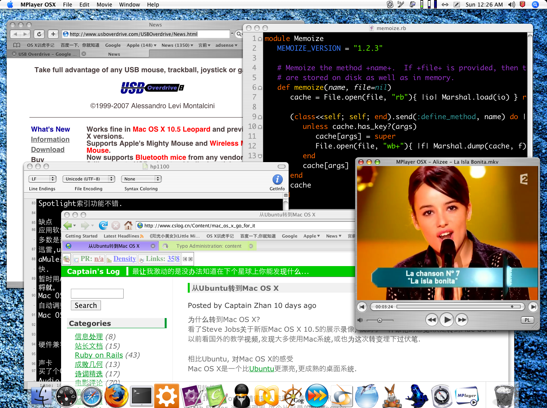This screenshot has width=547, height=408.
Task: Click Firefox home button
Action: pyautogui.click(x=128, y=225)
